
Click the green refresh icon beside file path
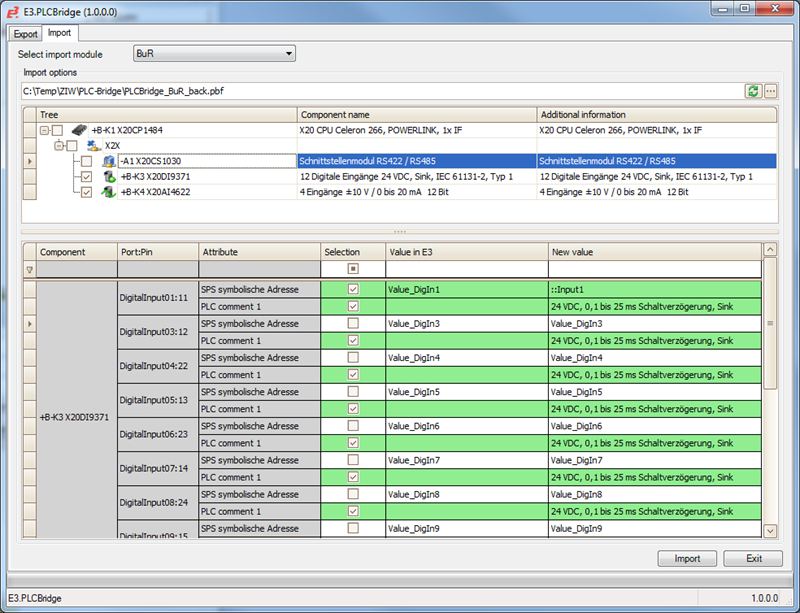pyautogui.click(x=753, y=91)
